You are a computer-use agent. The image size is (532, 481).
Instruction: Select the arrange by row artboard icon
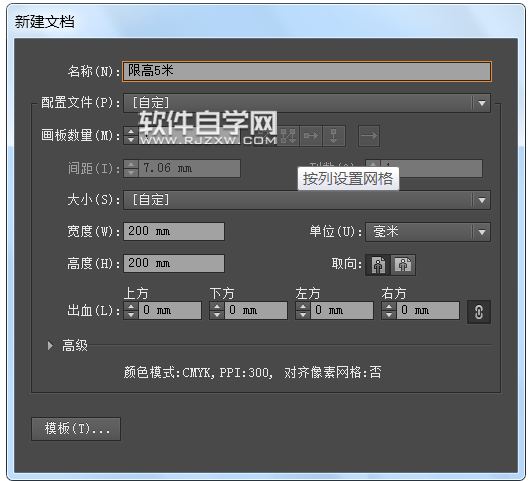(311, 136)
